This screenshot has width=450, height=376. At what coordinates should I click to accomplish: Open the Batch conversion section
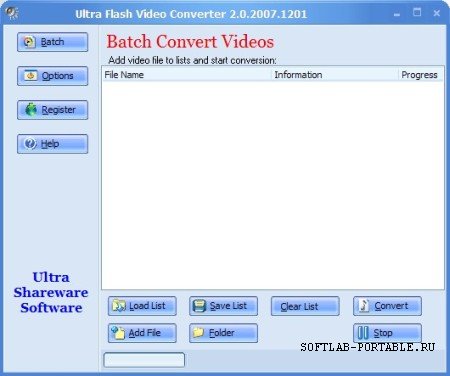(53, 42)
